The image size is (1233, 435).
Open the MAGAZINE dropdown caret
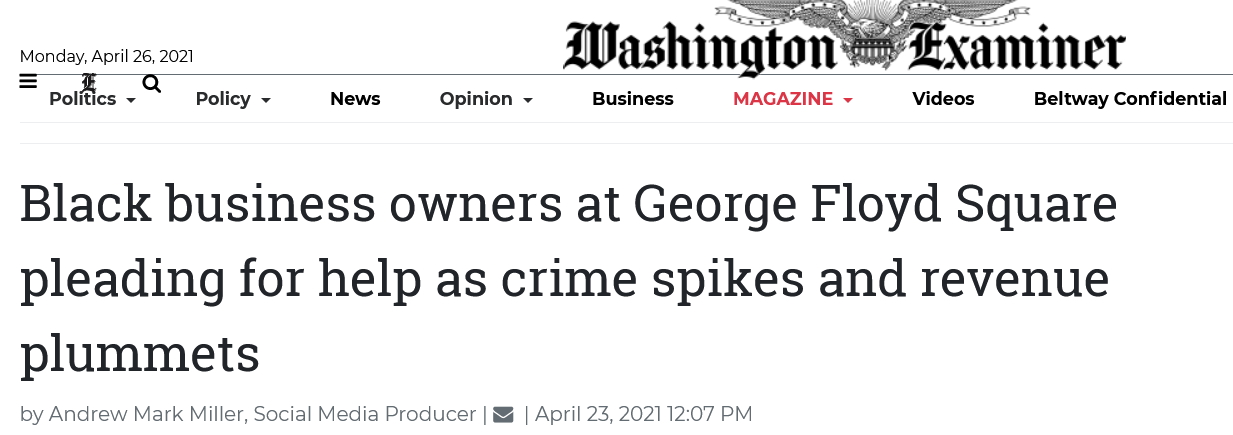coord(848,100)
